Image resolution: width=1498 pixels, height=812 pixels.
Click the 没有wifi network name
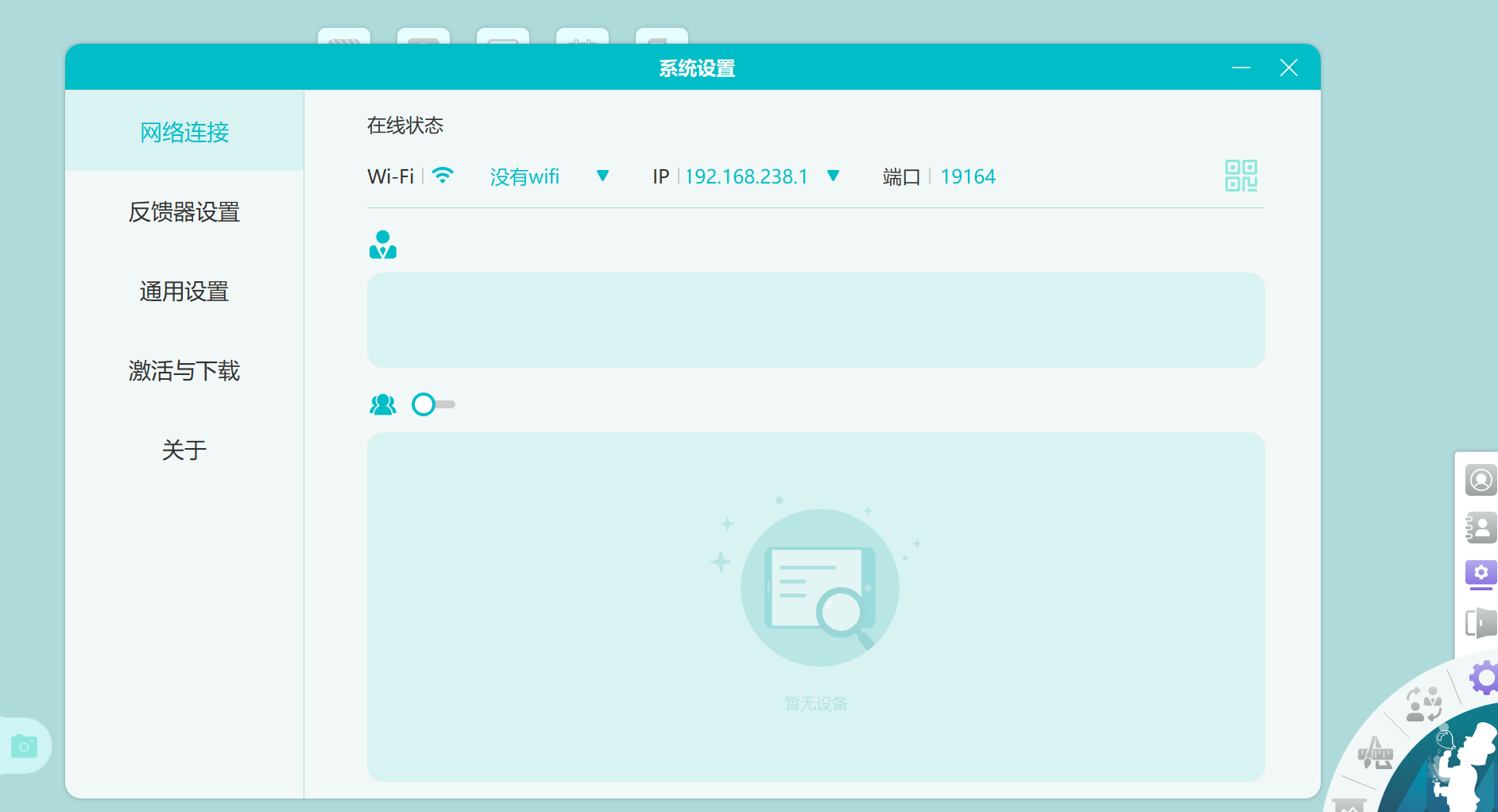pos(524,176)
